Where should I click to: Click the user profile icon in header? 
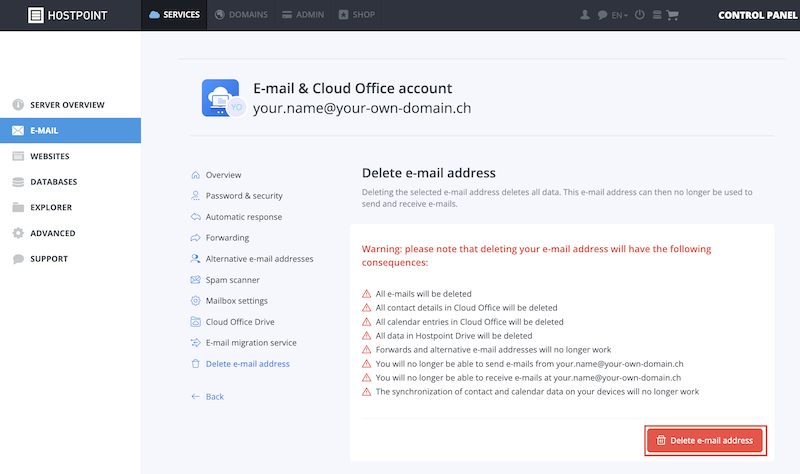585,15
